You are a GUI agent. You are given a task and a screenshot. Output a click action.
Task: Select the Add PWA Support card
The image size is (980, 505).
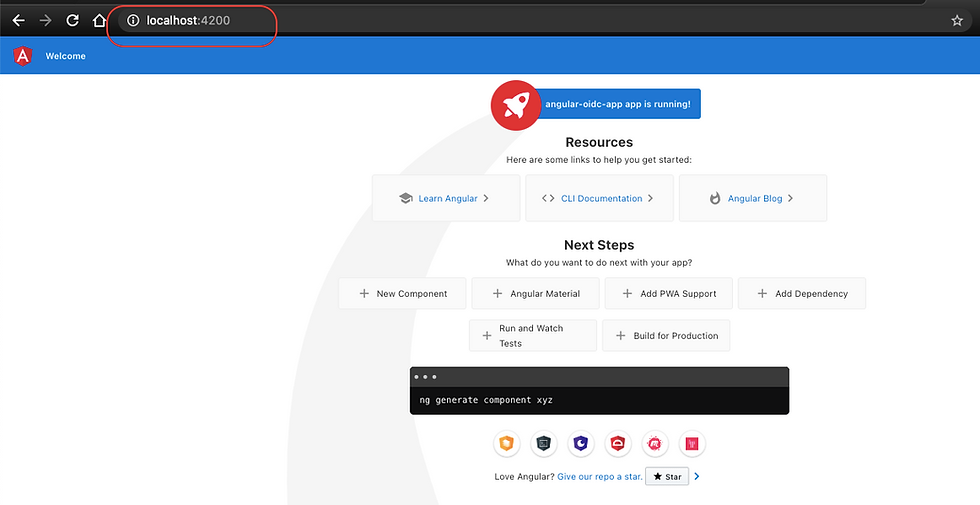[669, 293]
